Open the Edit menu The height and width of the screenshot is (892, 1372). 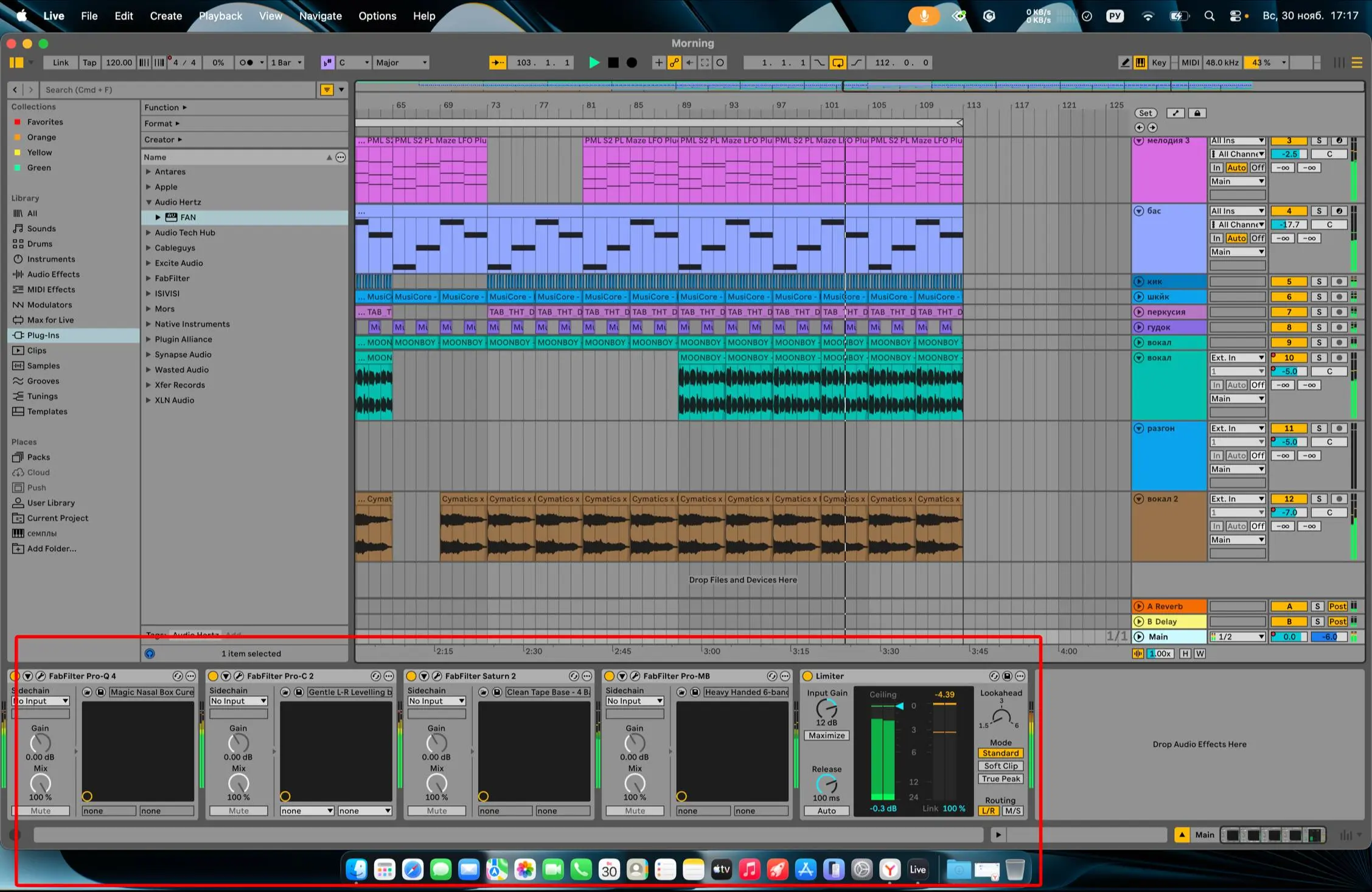(x=124, y=16)
